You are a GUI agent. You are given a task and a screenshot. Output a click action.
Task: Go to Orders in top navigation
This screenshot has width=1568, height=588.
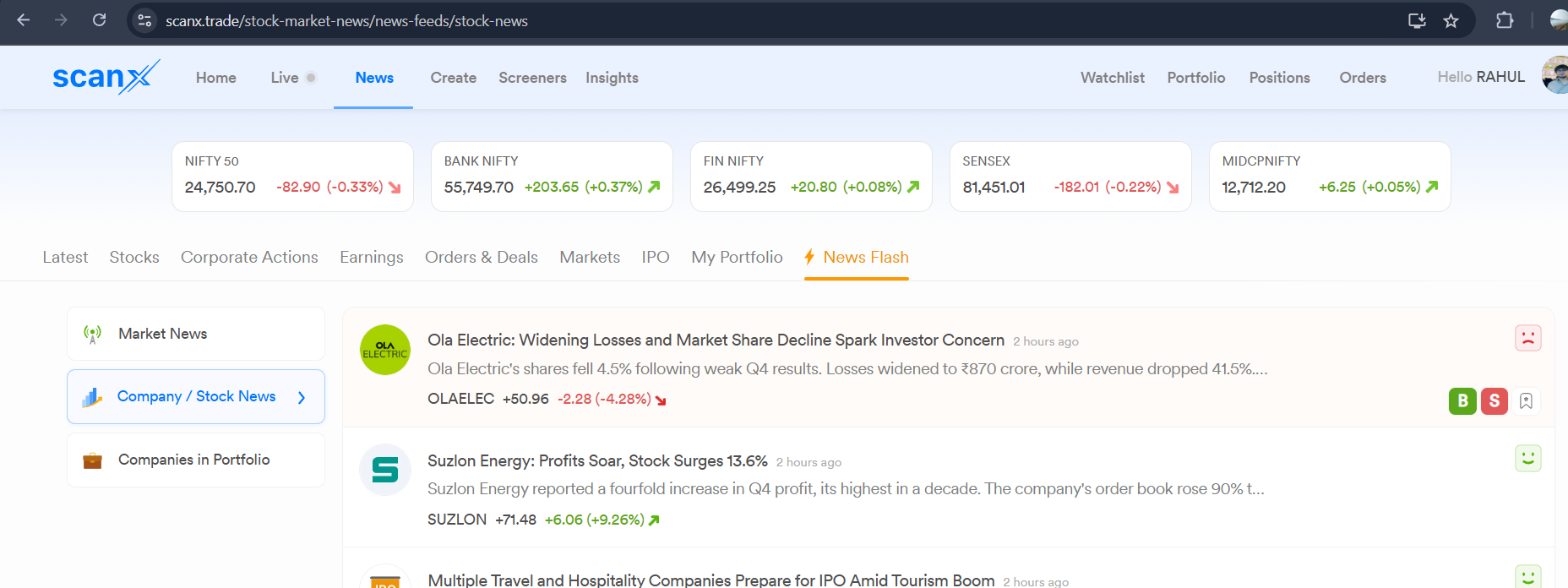click(x=1363, y=78)
